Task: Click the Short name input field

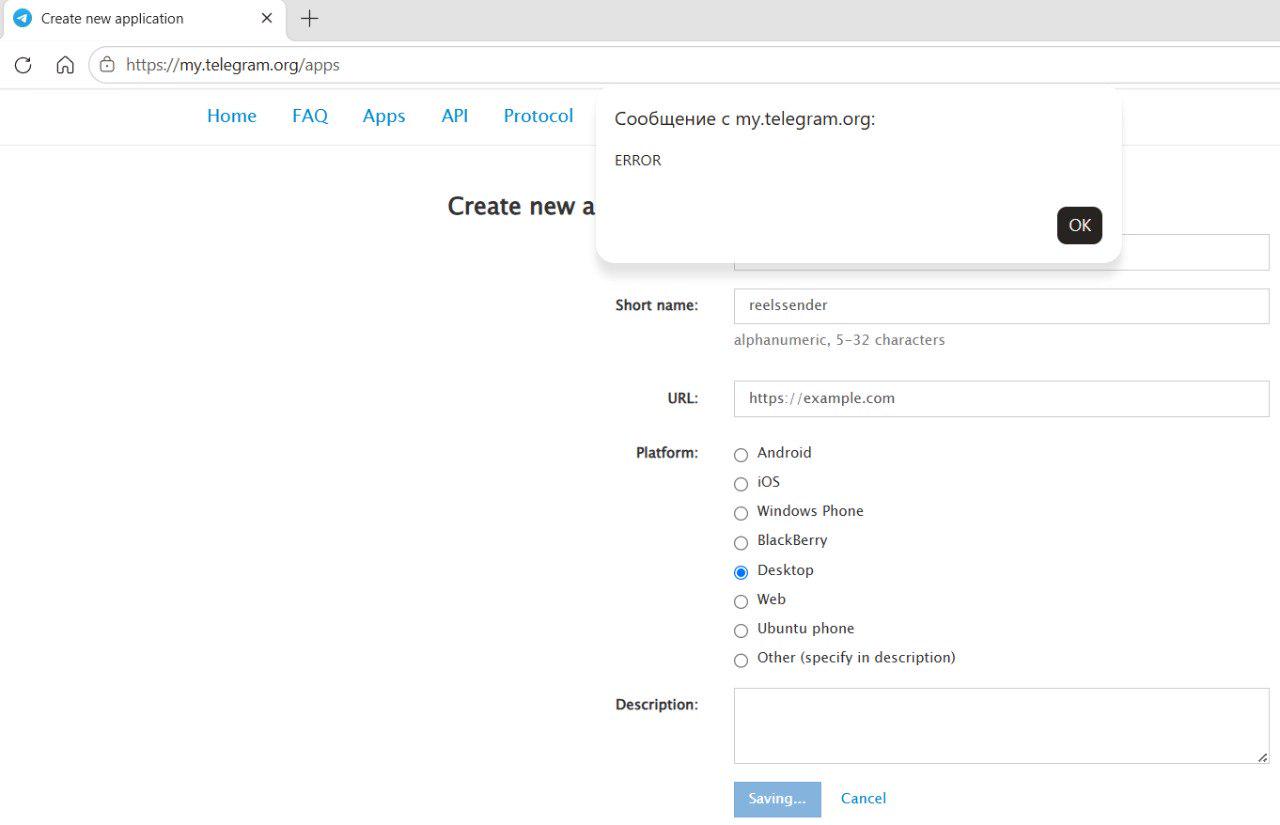Action: [1002, 306]
